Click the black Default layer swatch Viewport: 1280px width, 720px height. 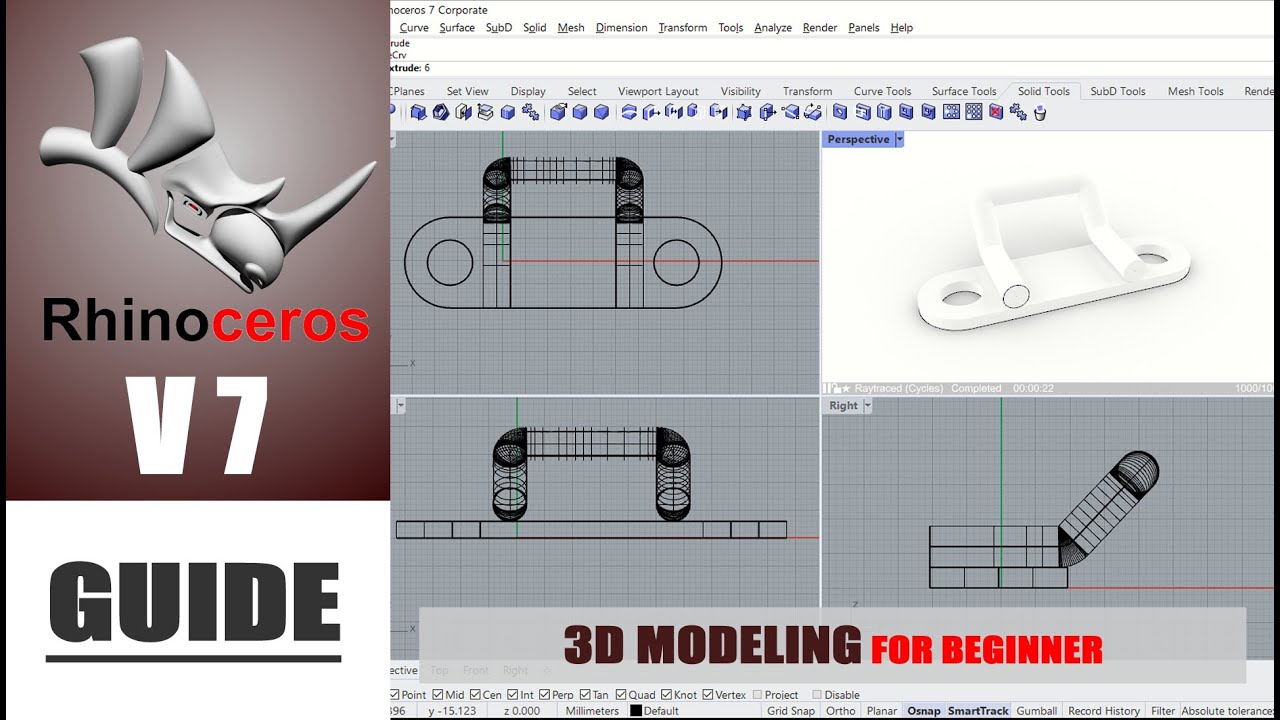click(635, 711)
